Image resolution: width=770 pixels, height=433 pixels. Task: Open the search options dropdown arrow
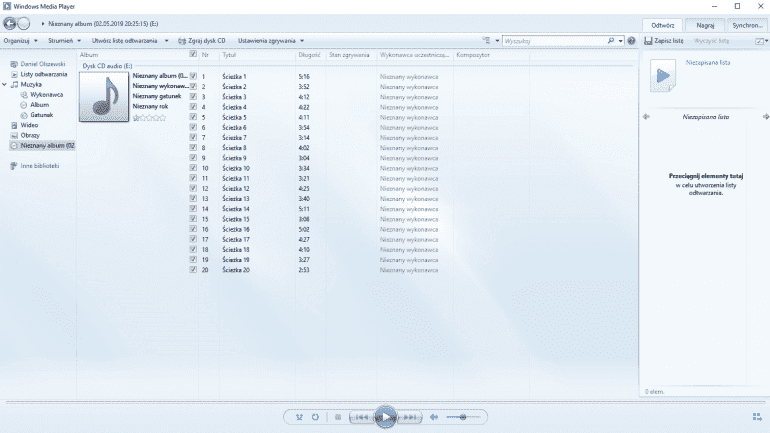point(621,41)
